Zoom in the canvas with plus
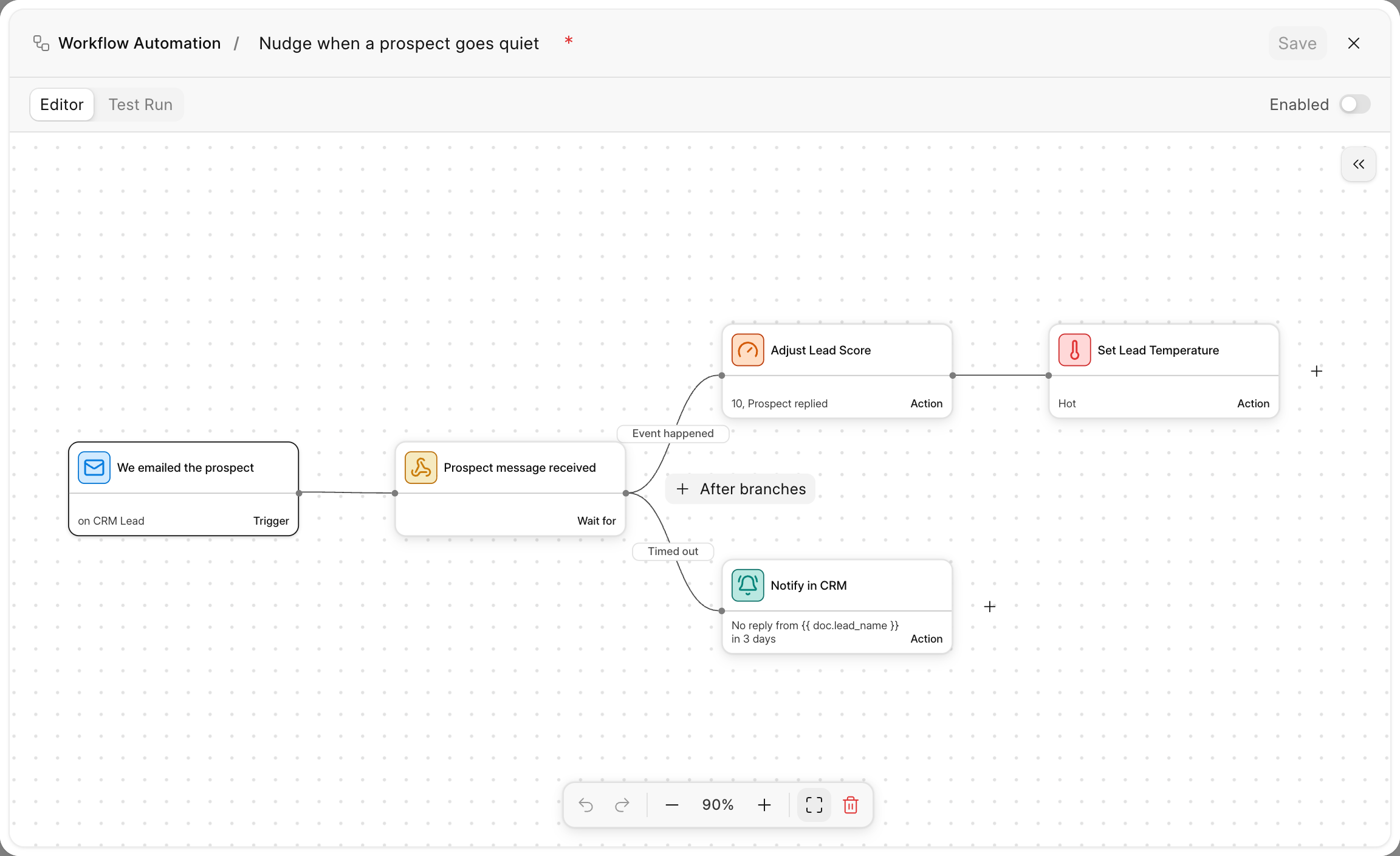Viewport: 1400px width, 856px height. click(x=764, y=805)
